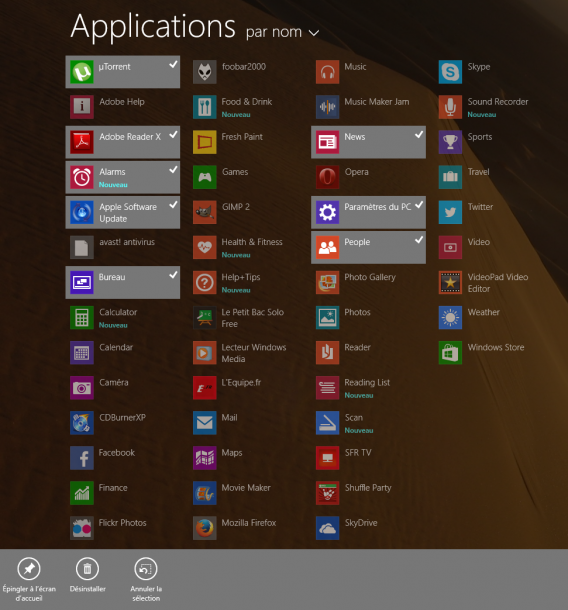Image resolution: width=568 pixels, height=610 pixels.
Task: Open the Weather sun icon
Action: 451,317
